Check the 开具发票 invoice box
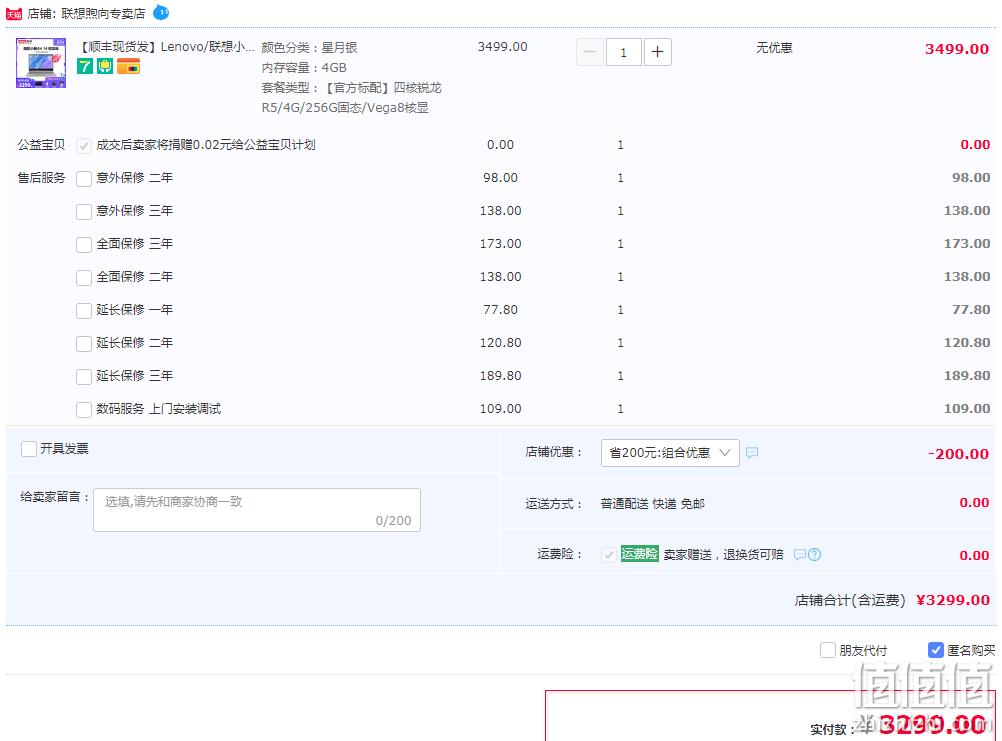1002x741 pixels. (29, 449)
